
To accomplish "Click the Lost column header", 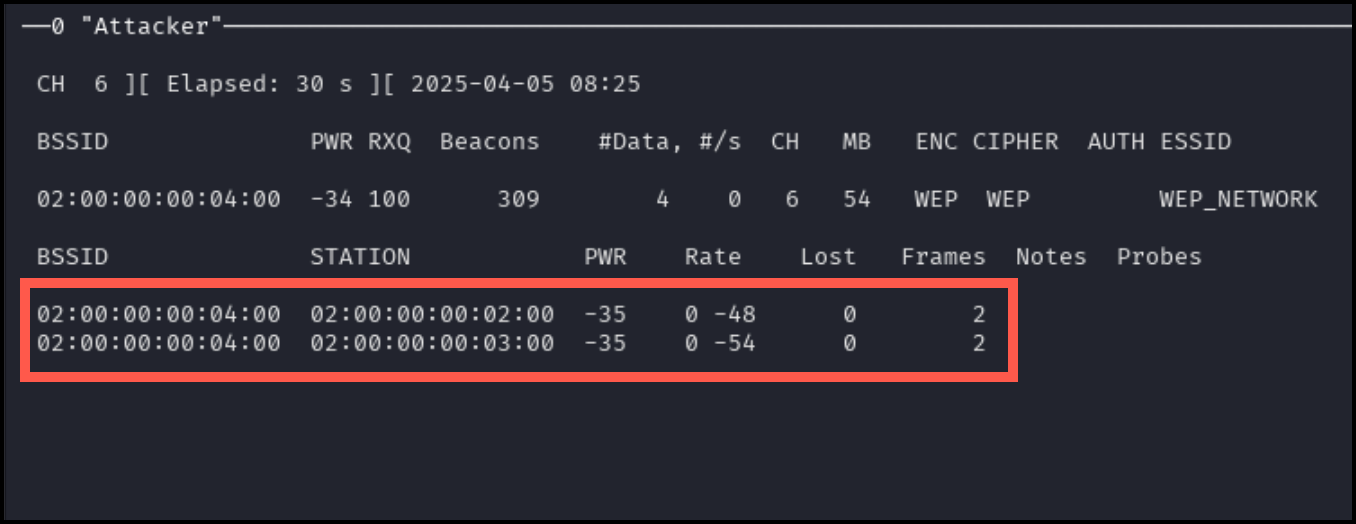I will click(x=828, y=257).
